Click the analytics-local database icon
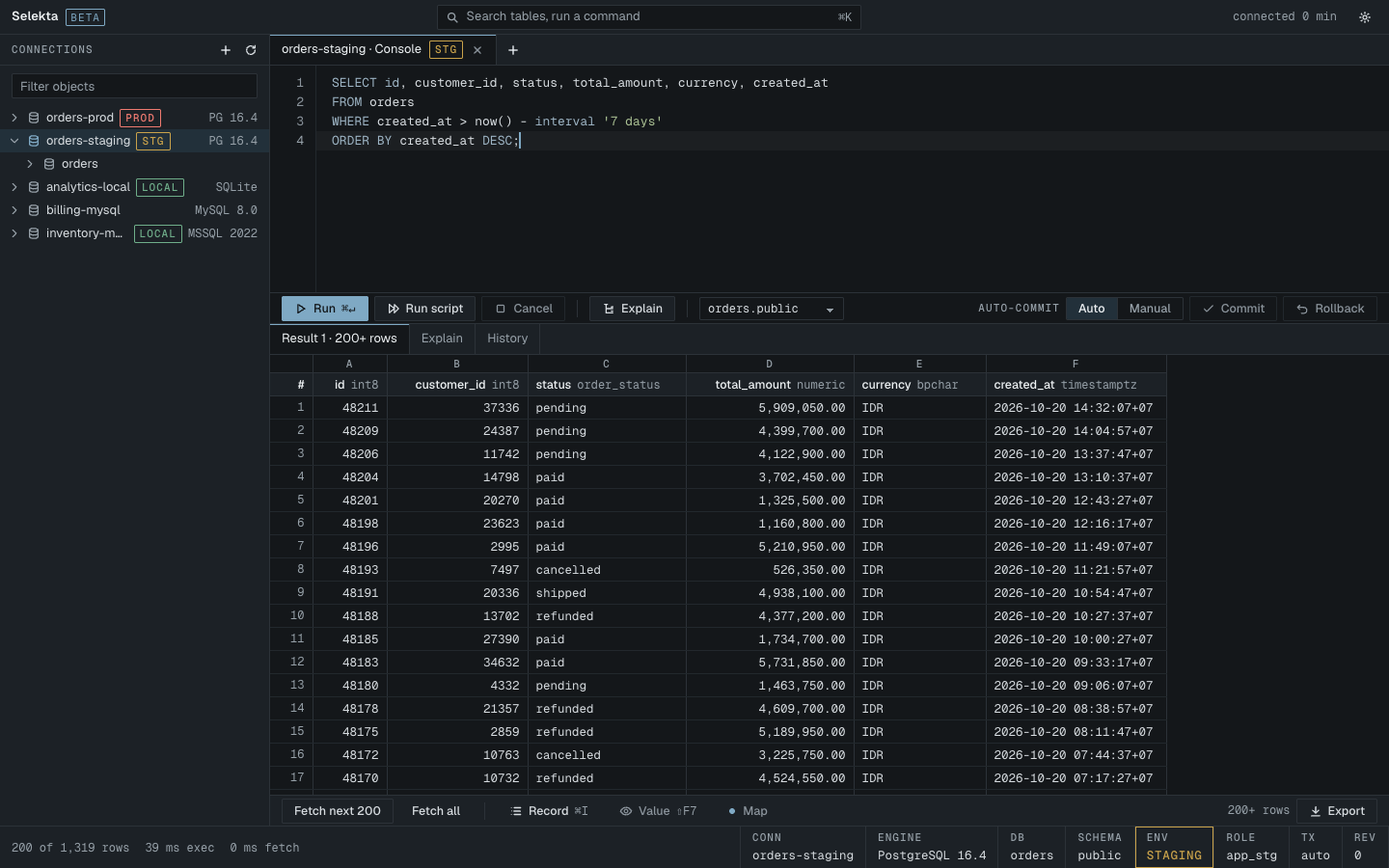Viewport: 1389px width, 868px height. click(34, 187)
